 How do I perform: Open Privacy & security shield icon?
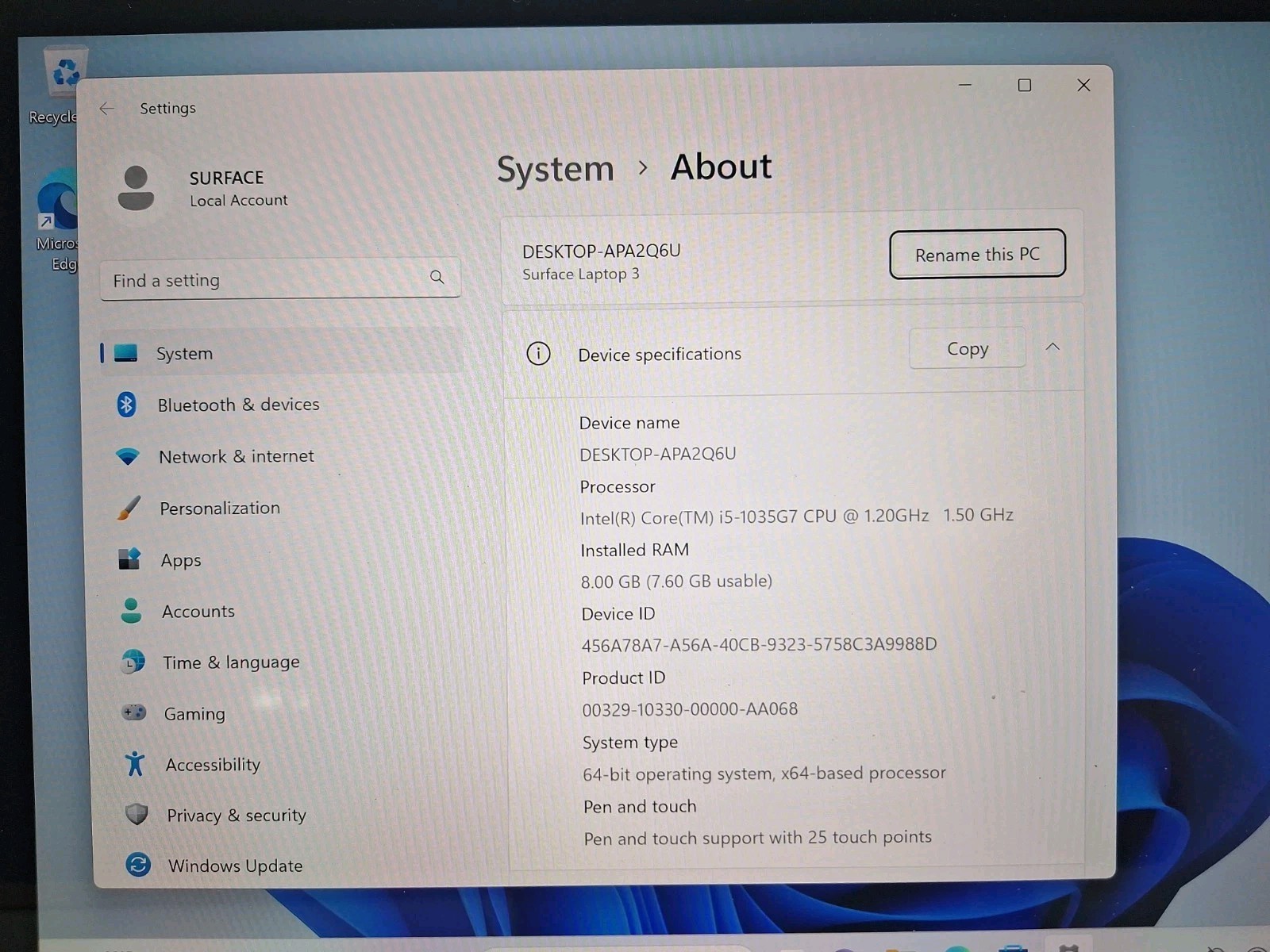[137, 814]
